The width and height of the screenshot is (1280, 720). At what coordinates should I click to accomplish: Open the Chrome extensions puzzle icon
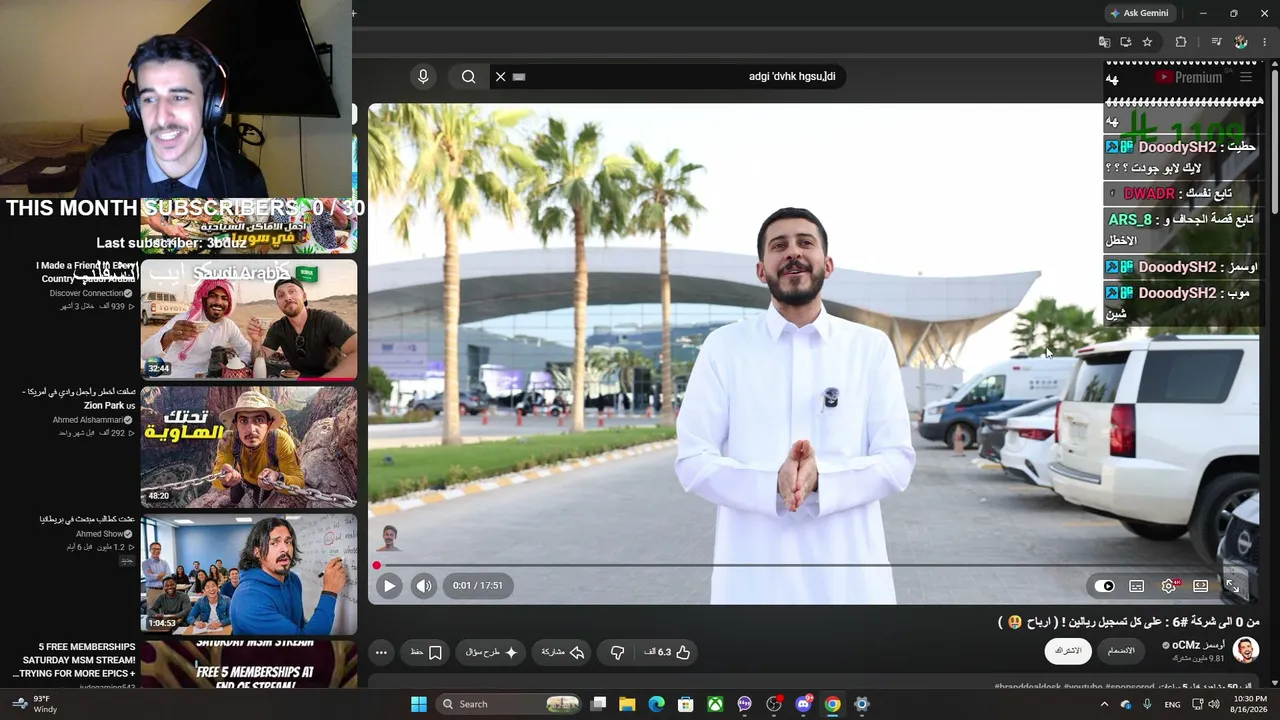tap(1181, 42)
